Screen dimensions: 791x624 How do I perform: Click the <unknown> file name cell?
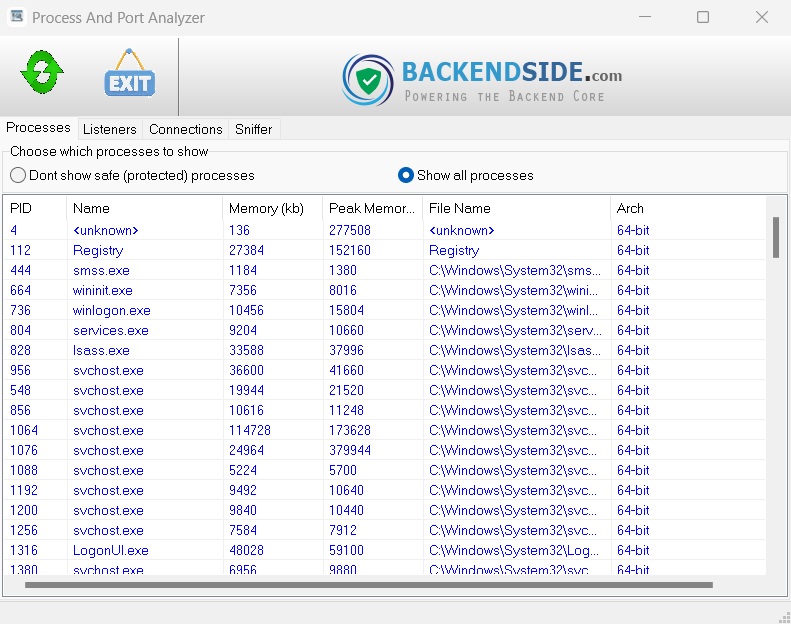[461, 230]
